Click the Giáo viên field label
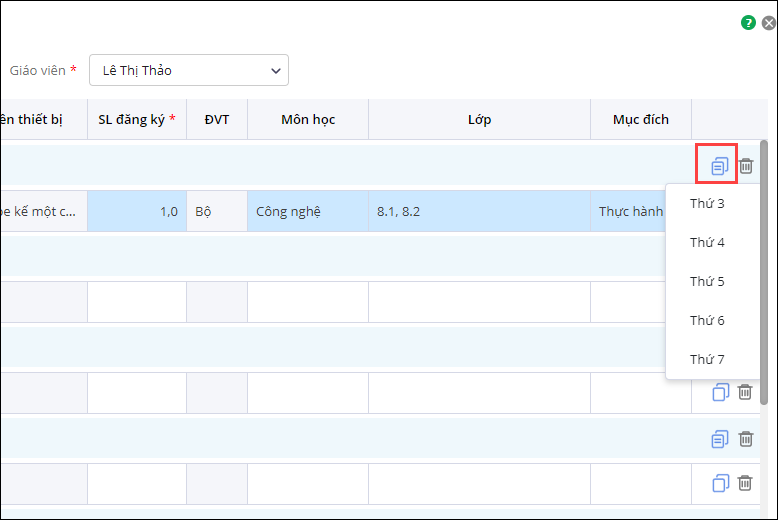 38,70
